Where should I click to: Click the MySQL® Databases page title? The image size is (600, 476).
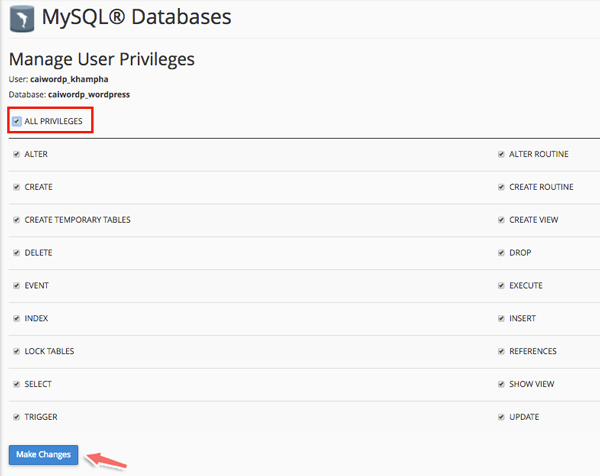coord(137,17)
